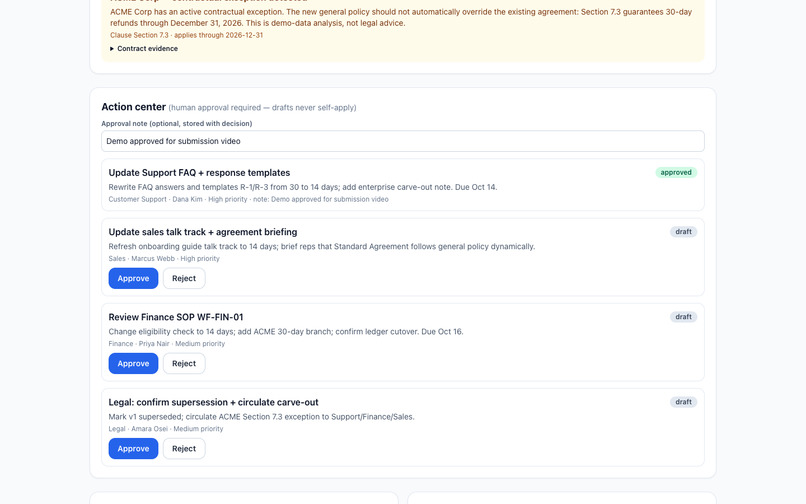
Task: Click 'Legal · Amara Osei · Medium priority' line
Action: coord(166,429)
